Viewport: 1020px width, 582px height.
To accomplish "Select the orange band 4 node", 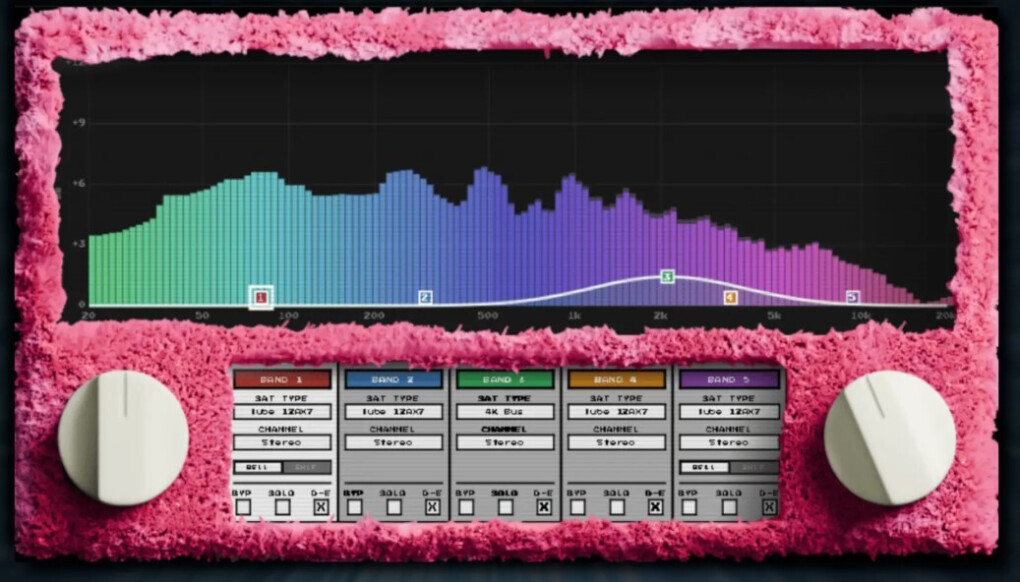I will pyautogui.click(x=731, y=297).
